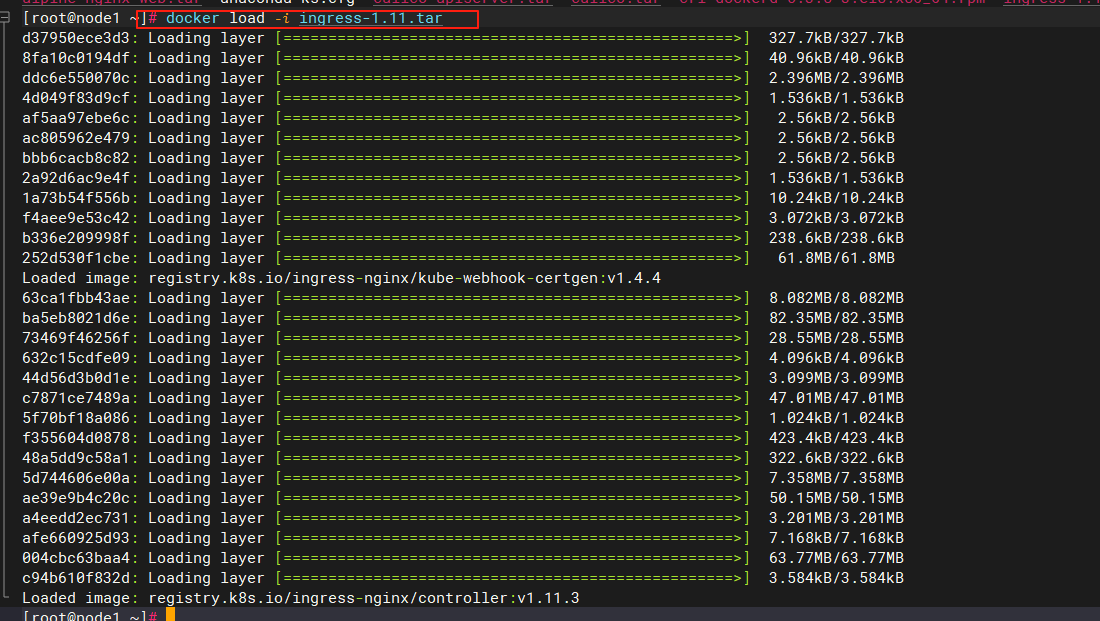Click the size 47.01MB/47.01MB
The width and height of the screenshot is (1100, 621).
click(836, 398)
